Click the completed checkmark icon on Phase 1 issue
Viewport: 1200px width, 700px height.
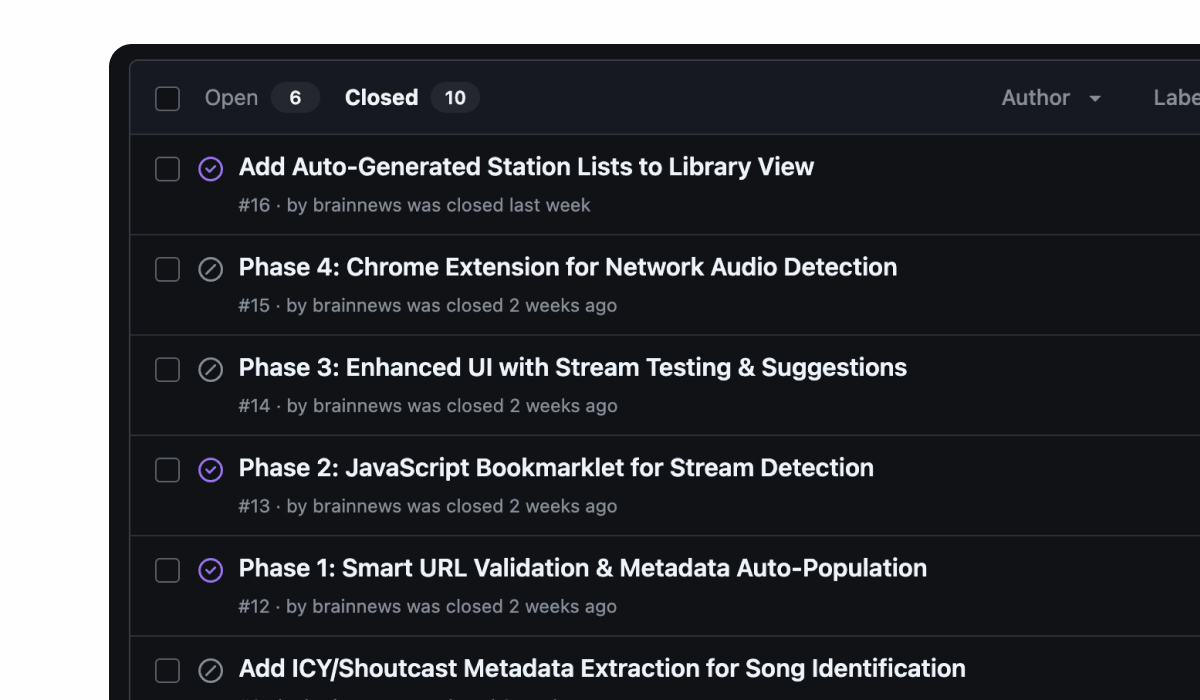tap(210, 569)
